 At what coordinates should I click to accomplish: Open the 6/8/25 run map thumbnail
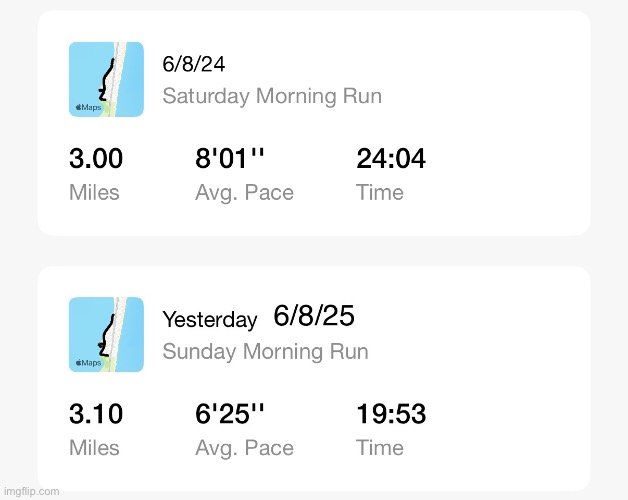106,335
